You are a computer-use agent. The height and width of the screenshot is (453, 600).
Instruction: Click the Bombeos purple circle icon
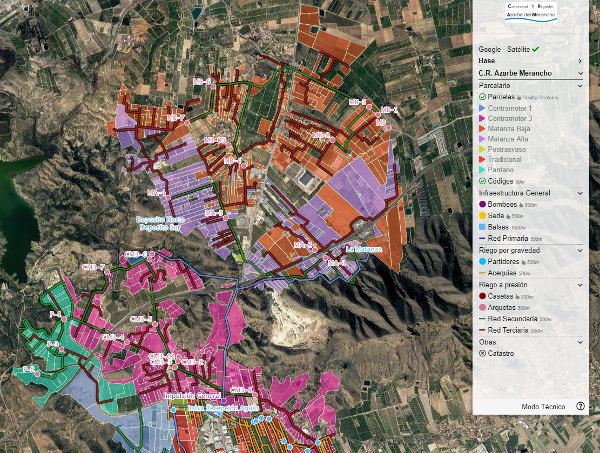(x=483, y=204)
